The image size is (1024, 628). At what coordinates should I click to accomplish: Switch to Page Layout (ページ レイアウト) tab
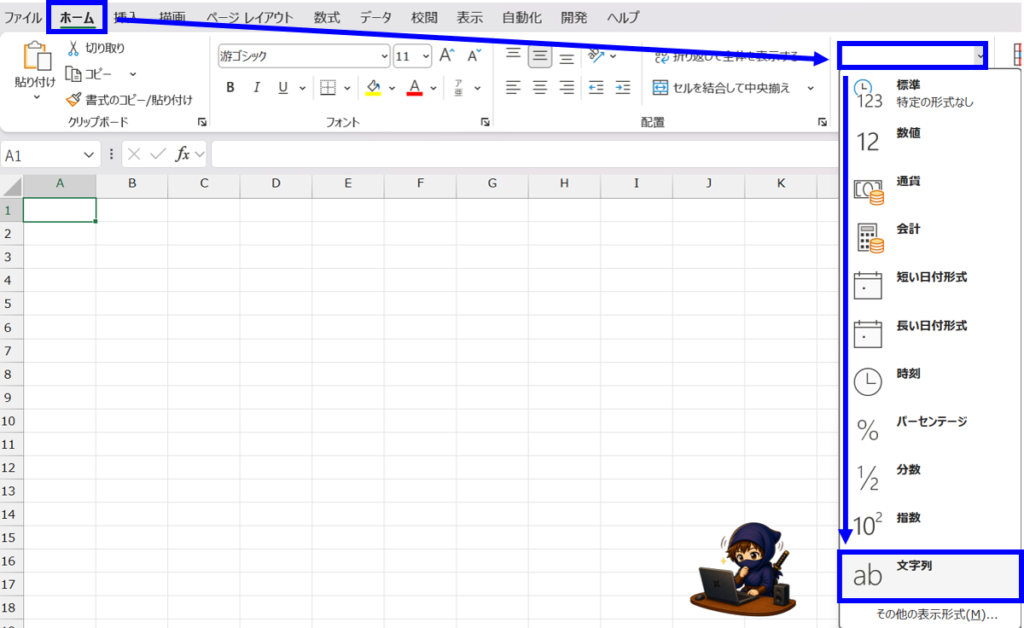(250, 18)
